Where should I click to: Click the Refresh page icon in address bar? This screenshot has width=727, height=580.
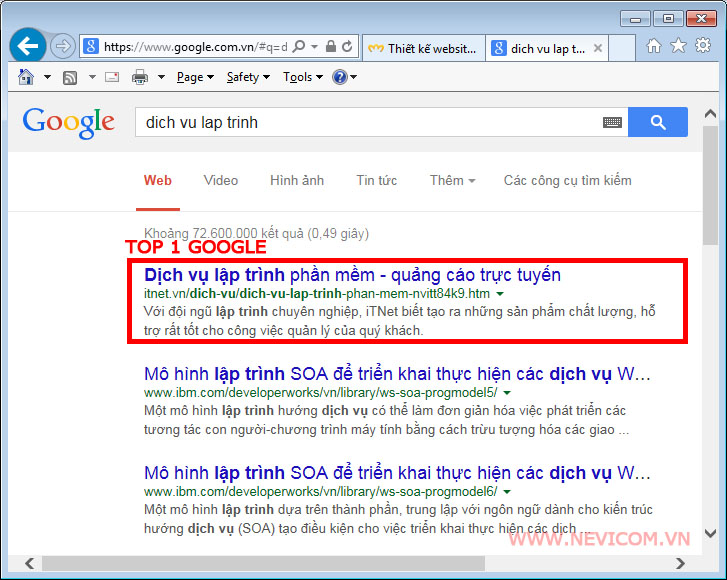(347, 46)
